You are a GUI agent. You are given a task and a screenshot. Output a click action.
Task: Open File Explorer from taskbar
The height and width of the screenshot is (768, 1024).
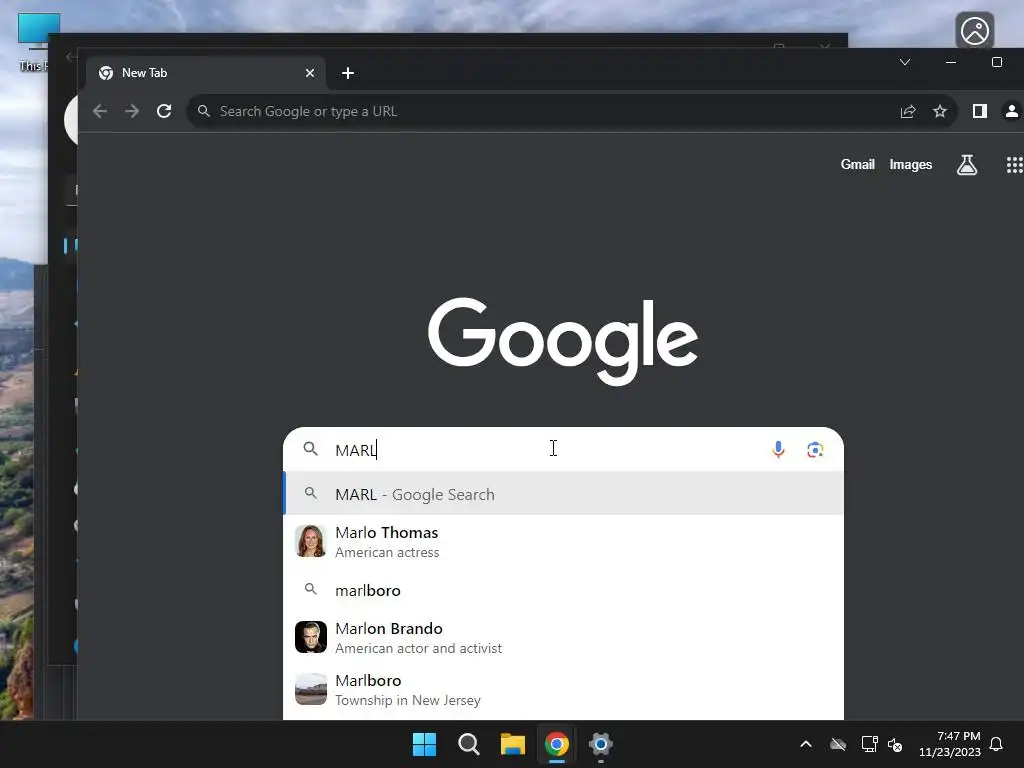pos(513,744)
